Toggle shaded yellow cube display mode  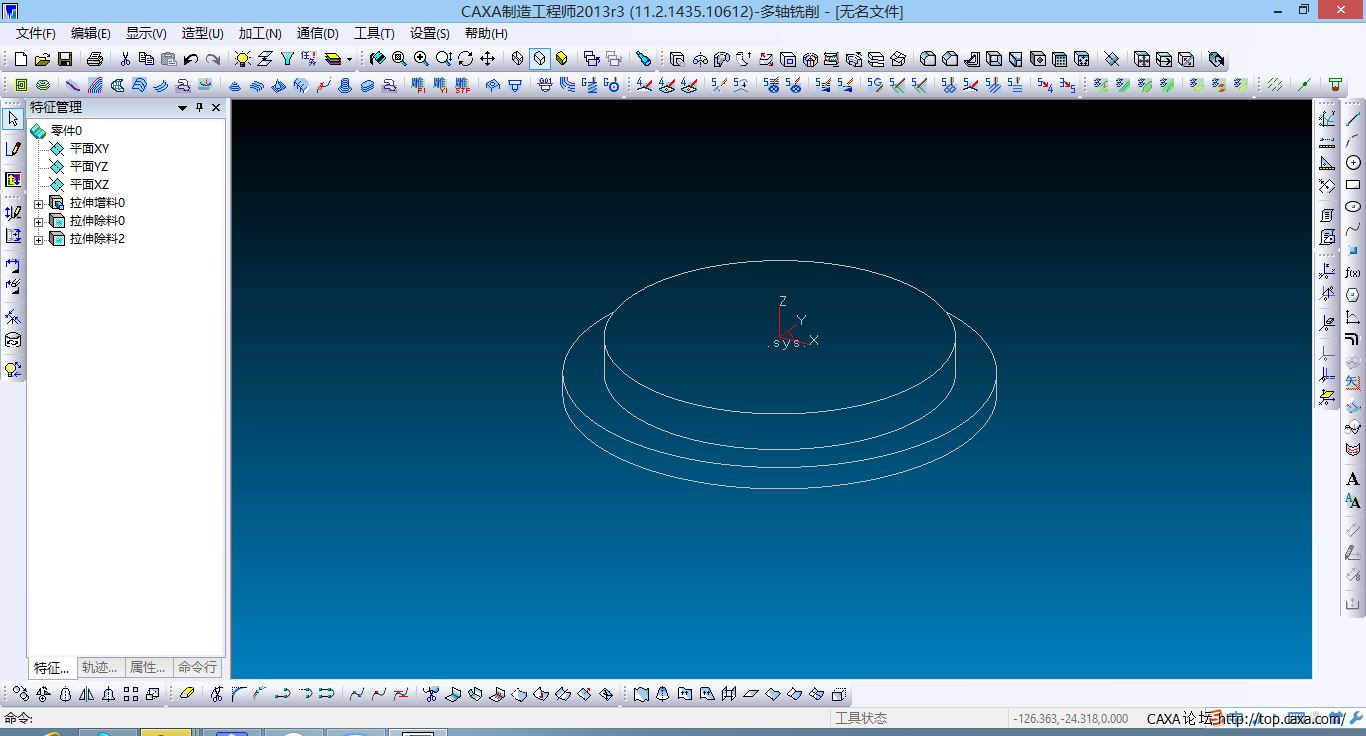click(x=562, y=59)
